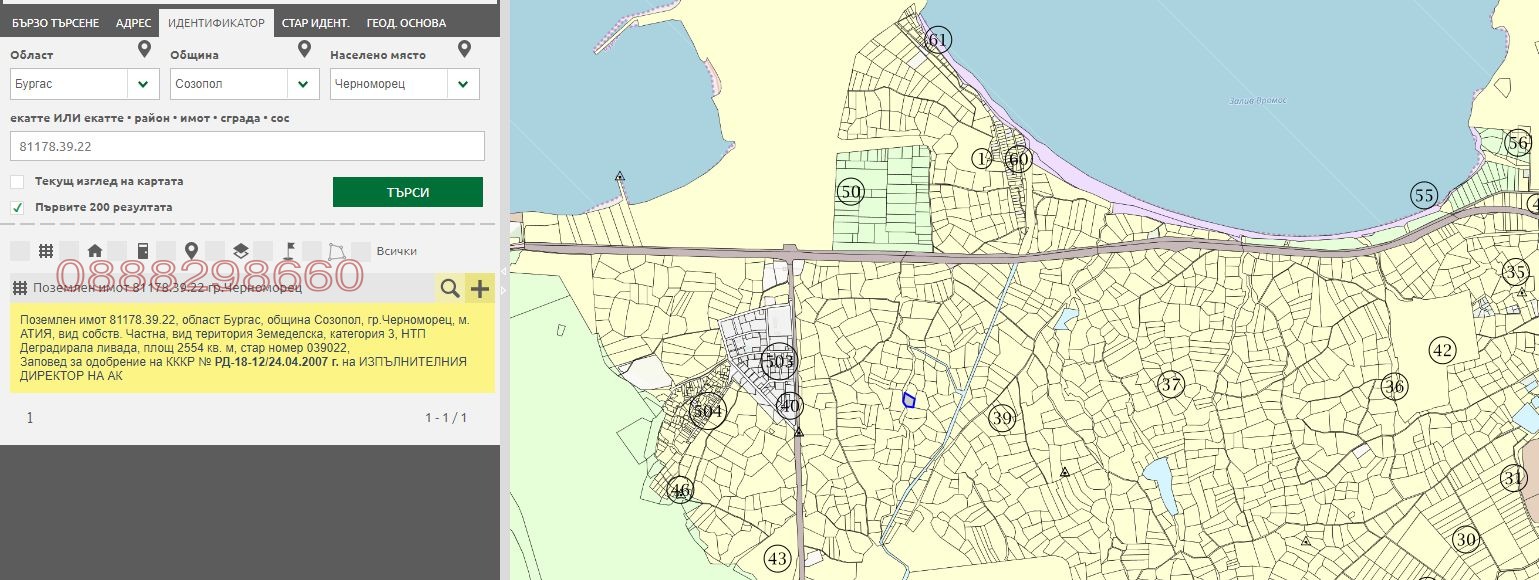Viewport: 1539px width, 580px height.
Task: Click the layers stack filter icon
Action: click(x=240, y=251)
